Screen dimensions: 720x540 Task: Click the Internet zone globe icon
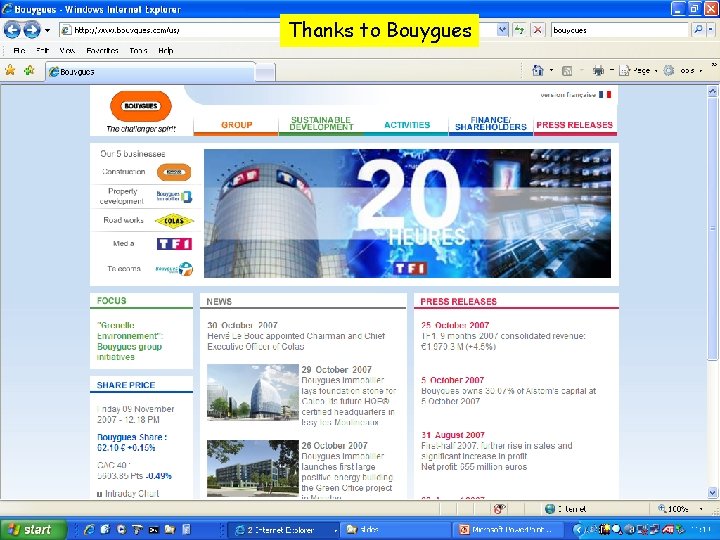550,509
